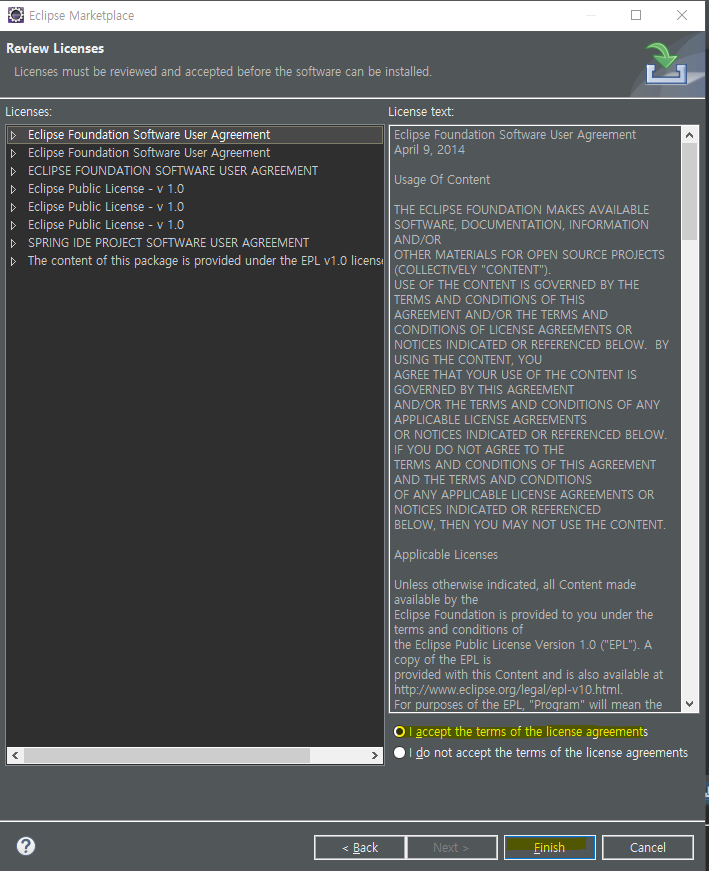Expand the uppercase ECLIPSE FOUNDATION agreement node
Screen dimensions: 709x871
13,171
